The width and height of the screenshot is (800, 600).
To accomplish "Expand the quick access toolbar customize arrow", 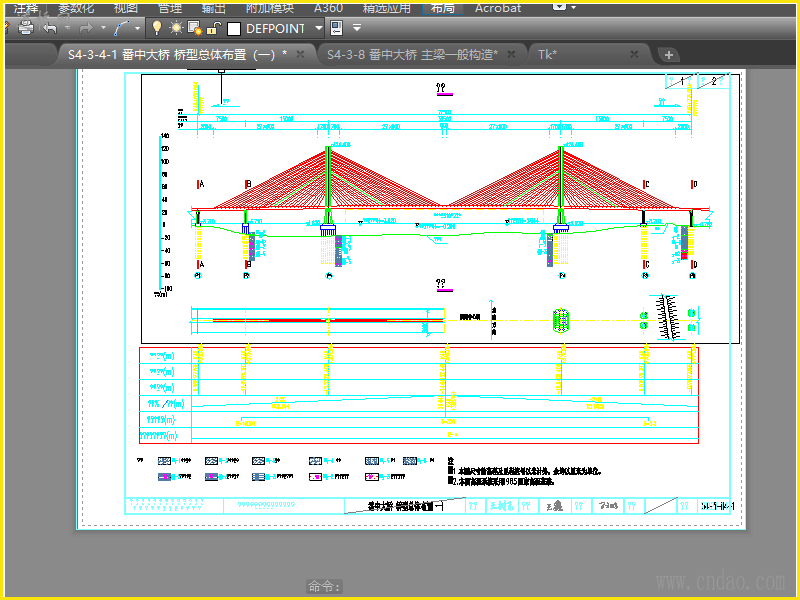I will coord(356,28).
